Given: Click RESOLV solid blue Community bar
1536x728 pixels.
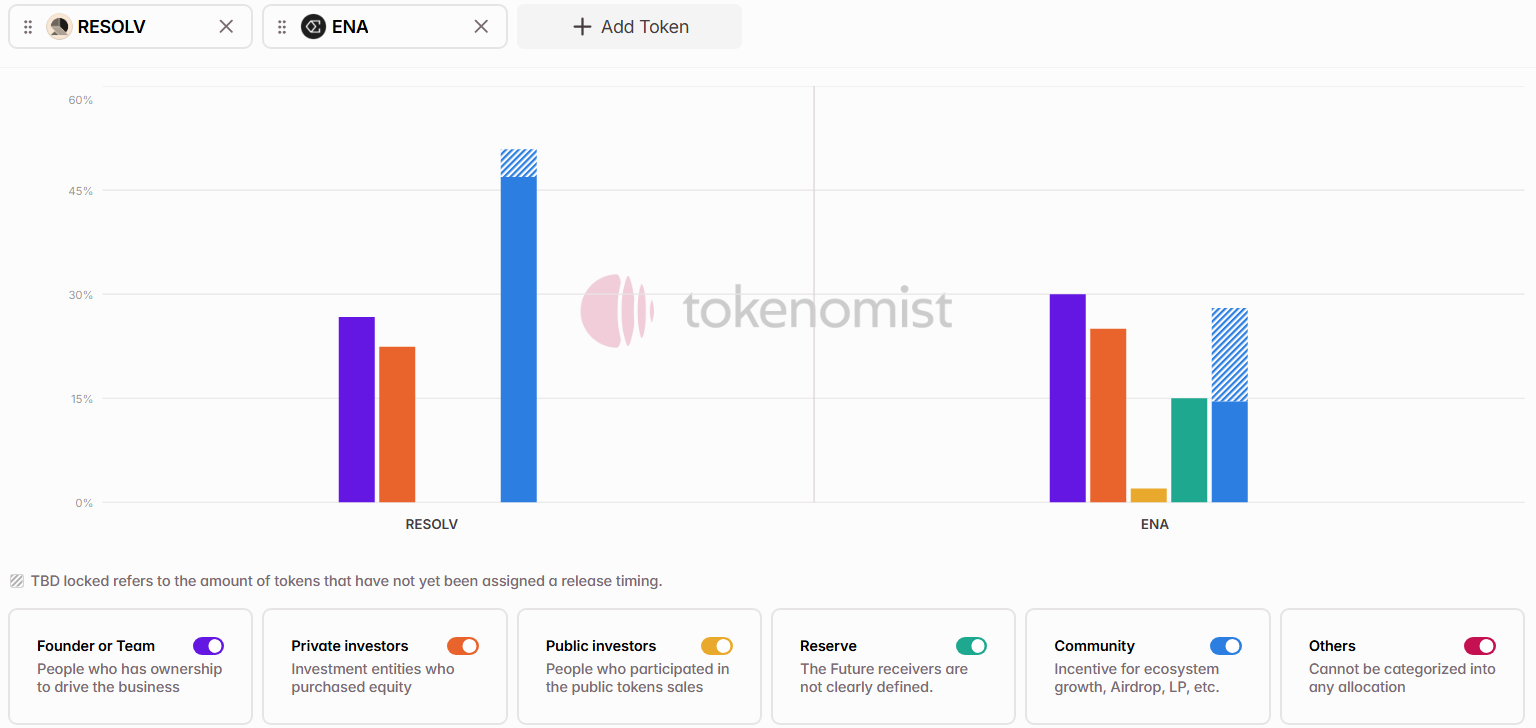Looking at the screenshot, I should pyautogui.click(x=519, y=340).
